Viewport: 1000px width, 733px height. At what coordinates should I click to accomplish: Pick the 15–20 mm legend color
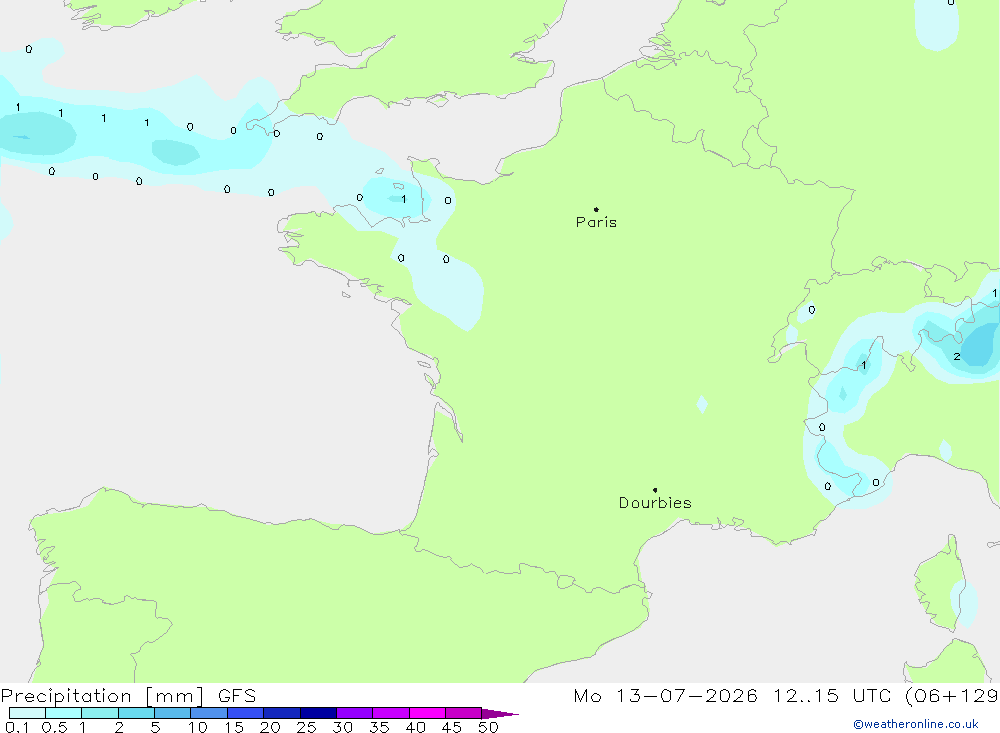pos(246,713)
